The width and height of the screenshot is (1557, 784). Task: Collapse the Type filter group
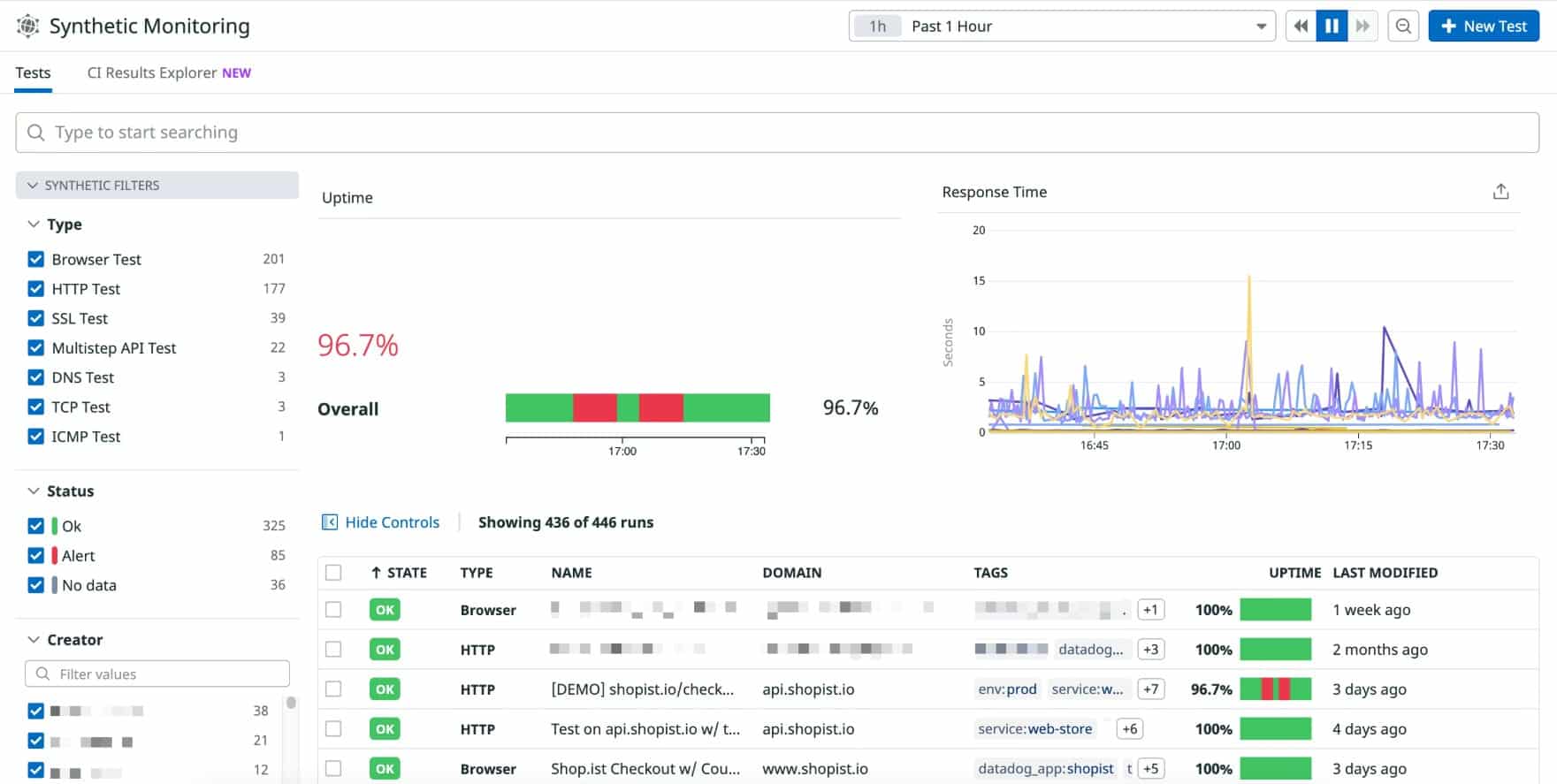55,225
